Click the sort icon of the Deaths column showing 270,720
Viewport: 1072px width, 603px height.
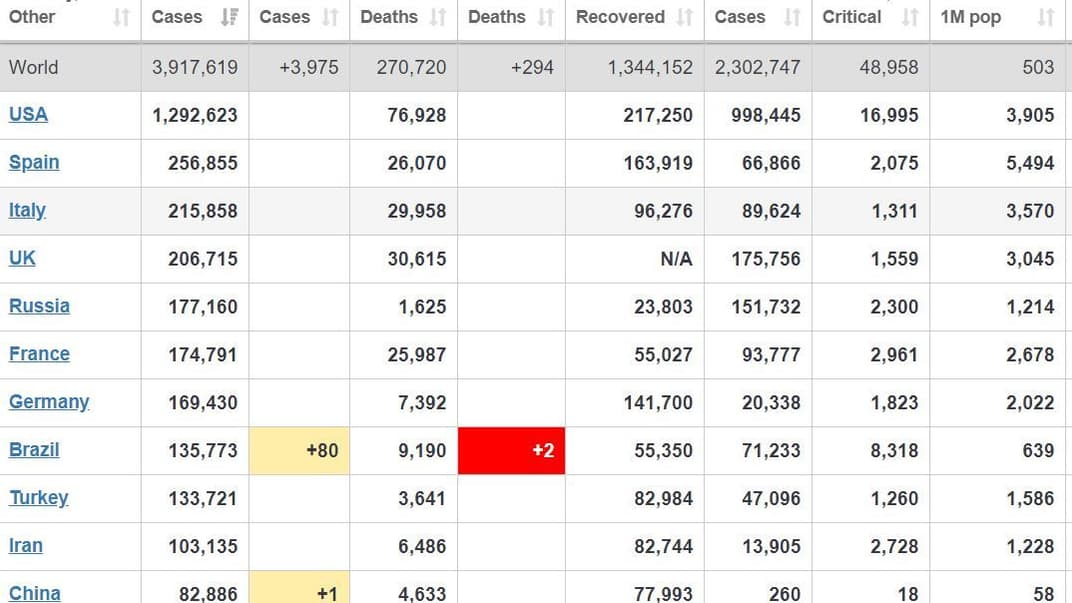(x=438, y=17)
